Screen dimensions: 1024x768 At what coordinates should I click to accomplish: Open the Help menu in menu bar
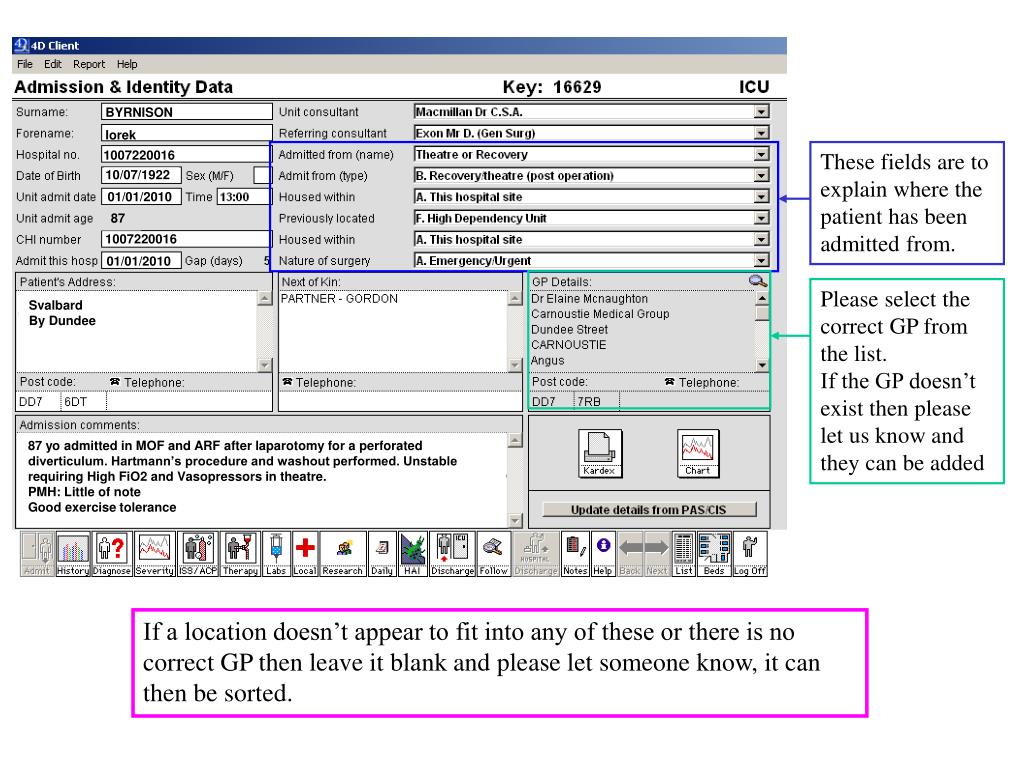[x=127, y=64]
